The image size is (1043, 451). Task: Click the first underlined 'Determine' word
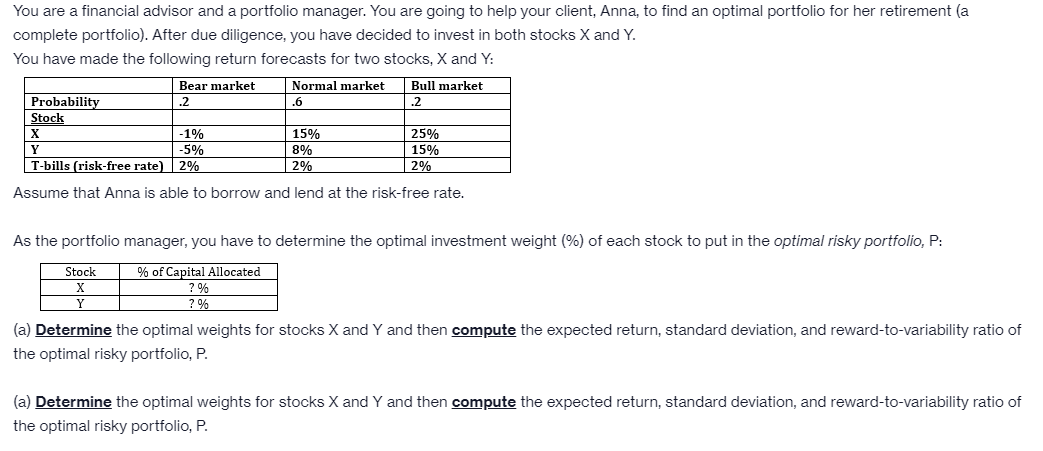tap(73, 330)
